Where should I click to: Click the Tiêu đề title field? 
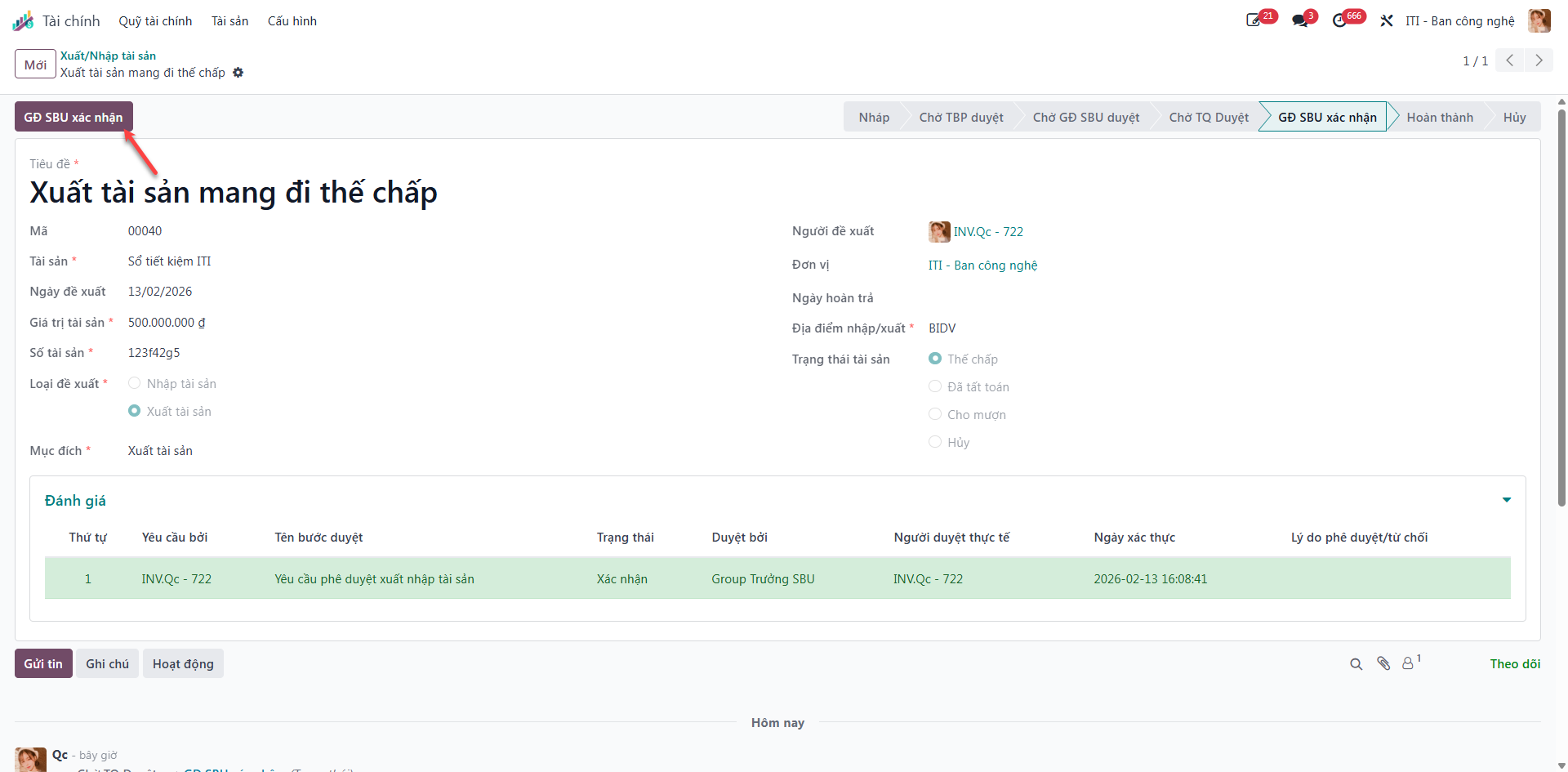click(x=777, y=193)
